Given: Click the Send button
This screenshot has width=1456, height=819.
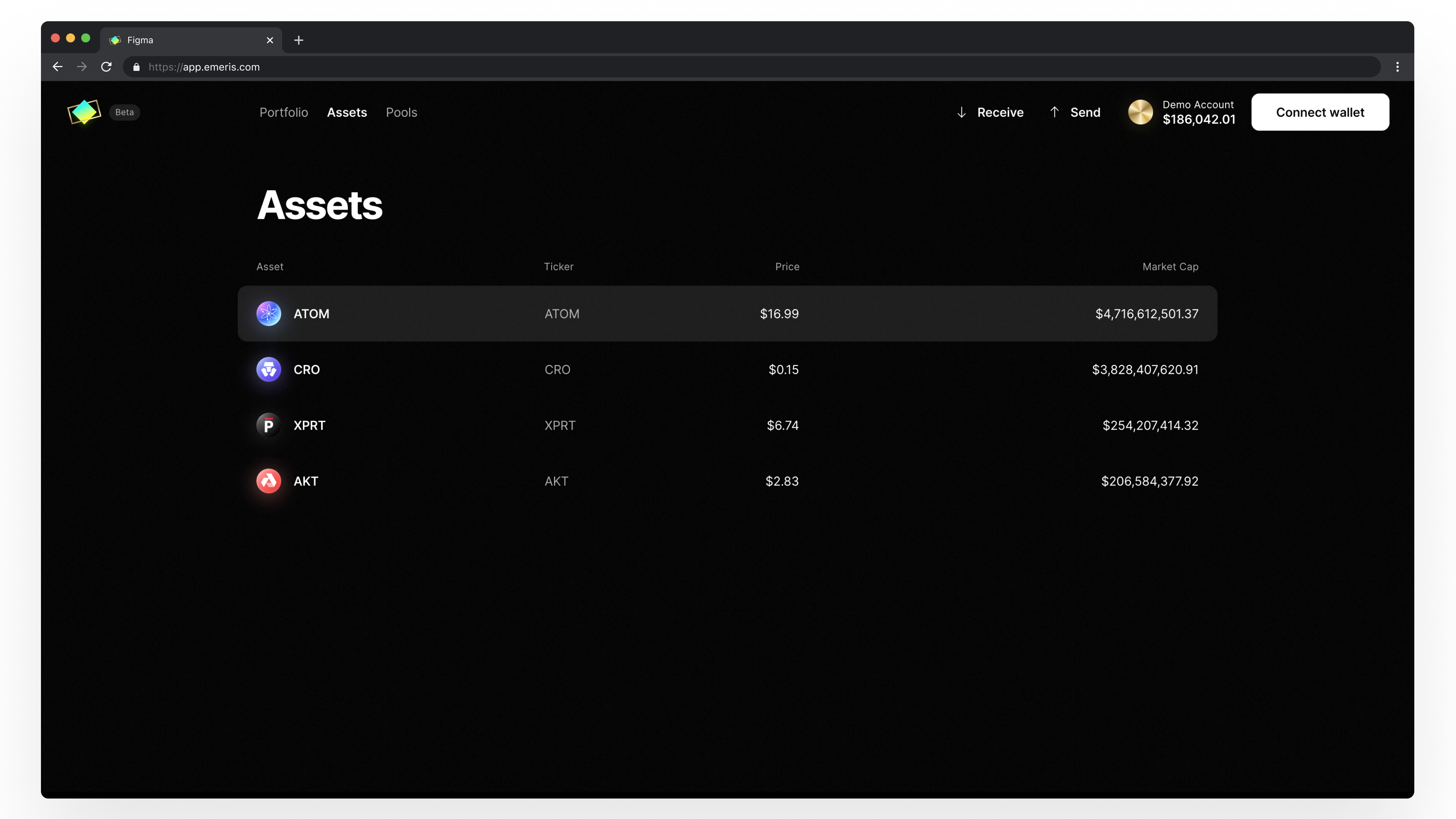Looking at the screenshot, I should click(x=1075, y=113).
